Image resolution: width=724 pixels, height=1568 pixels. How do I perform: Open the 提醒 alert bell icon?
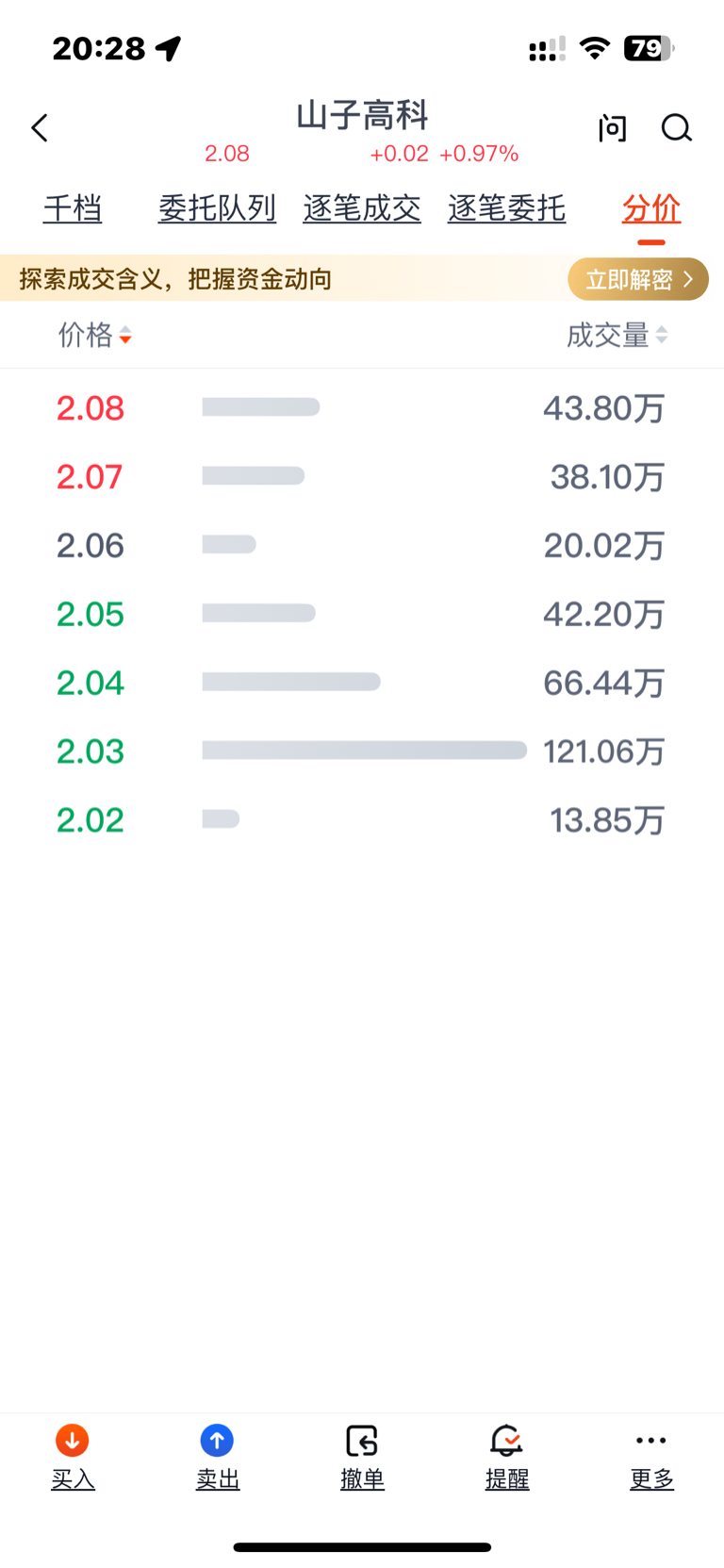click(506, 1441)
